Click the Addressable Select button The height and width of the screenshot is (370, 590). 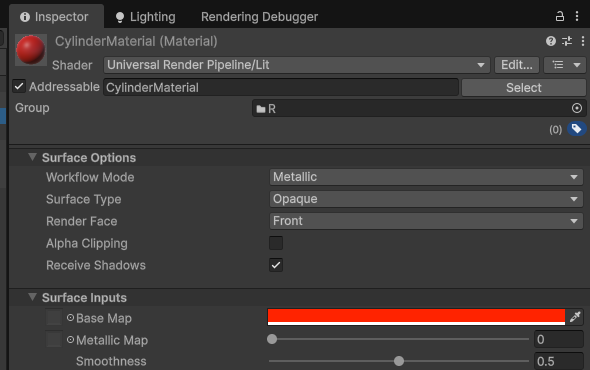tap(523, 88)
